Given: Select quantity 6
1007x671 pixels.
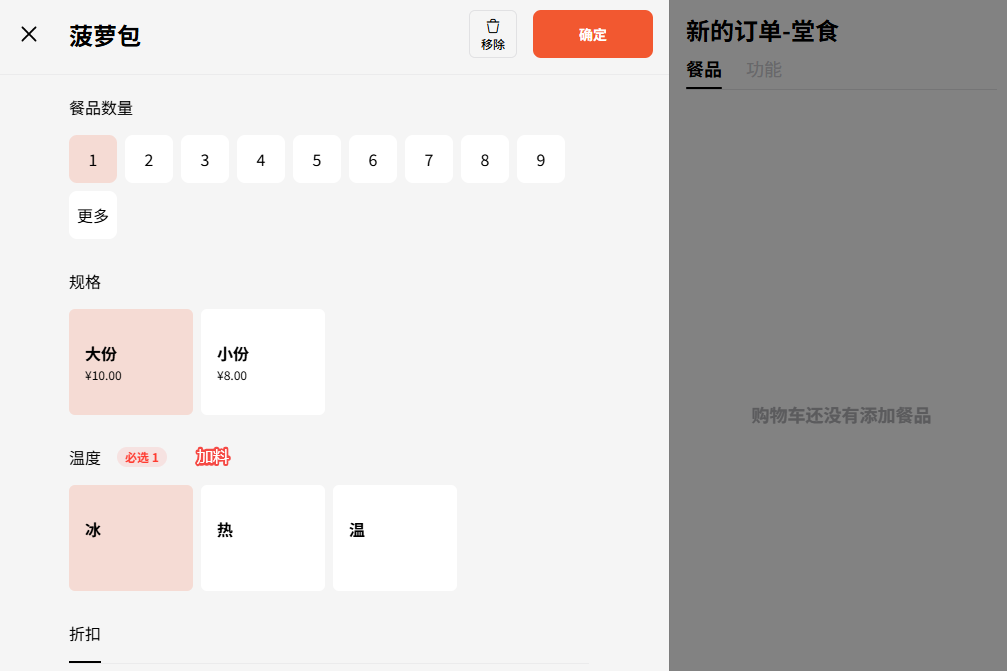Looking at the screenshot, I should 373,159.
